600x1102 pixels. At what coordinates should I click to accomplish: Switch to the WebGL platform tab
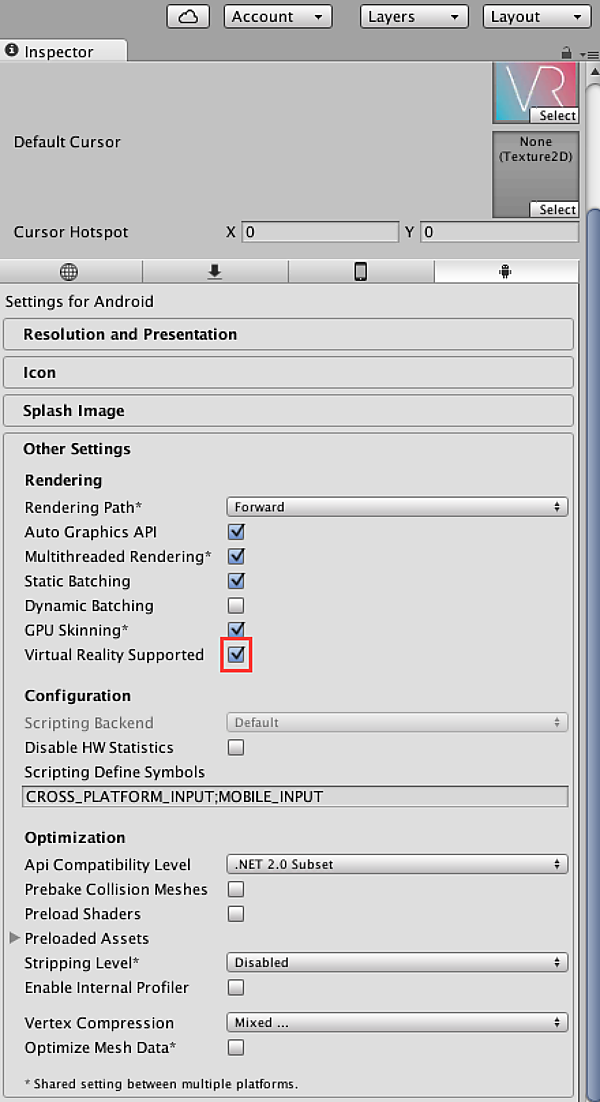pos(70,270)
